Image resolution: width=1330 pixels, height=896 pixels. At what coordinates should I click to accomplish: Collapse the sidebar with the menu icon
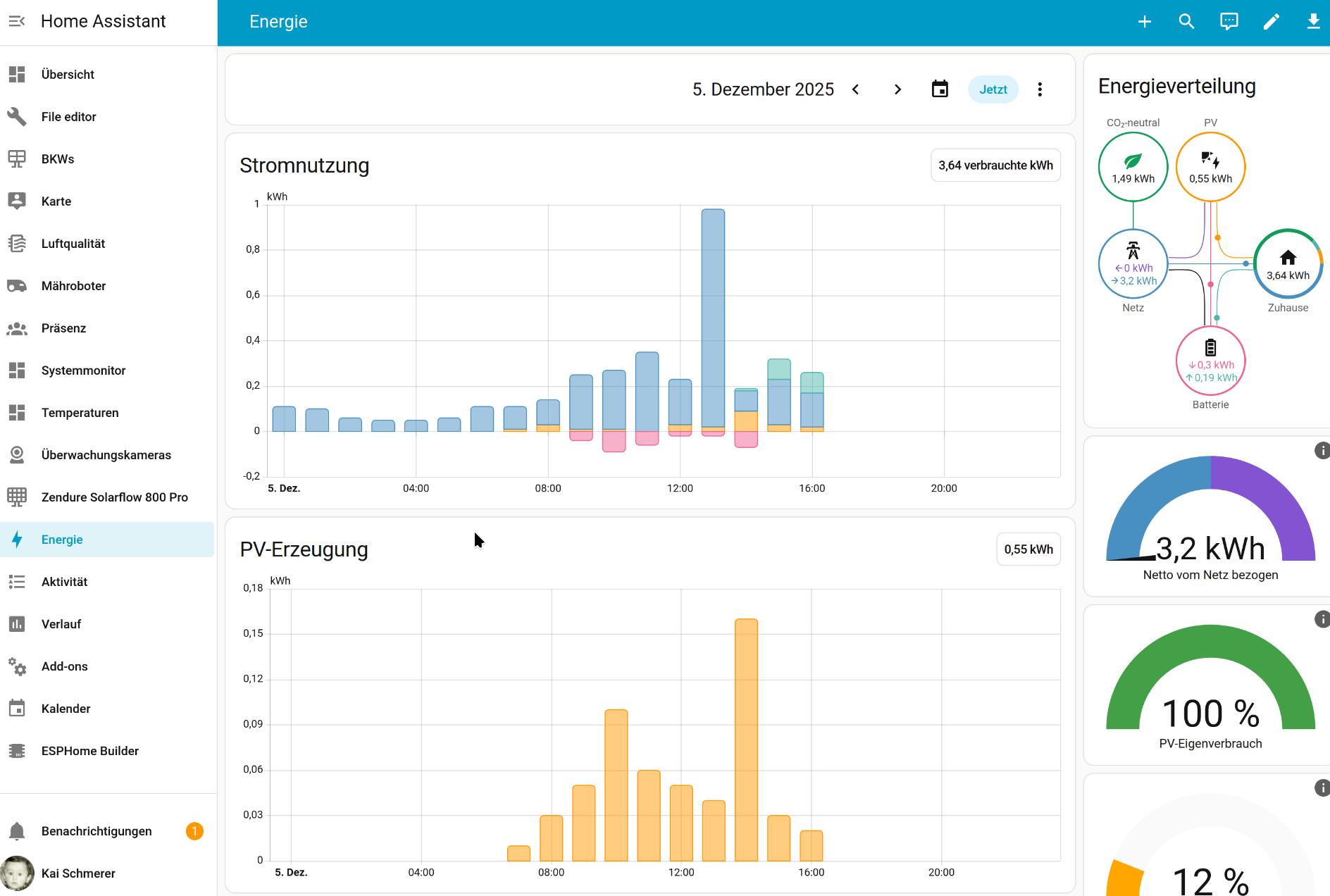click(x=17, y=21)
